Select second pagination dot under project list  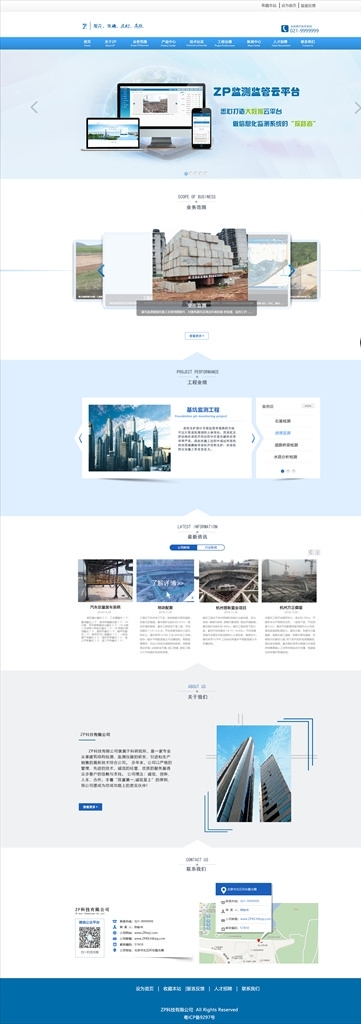click(x=288, y=471)
